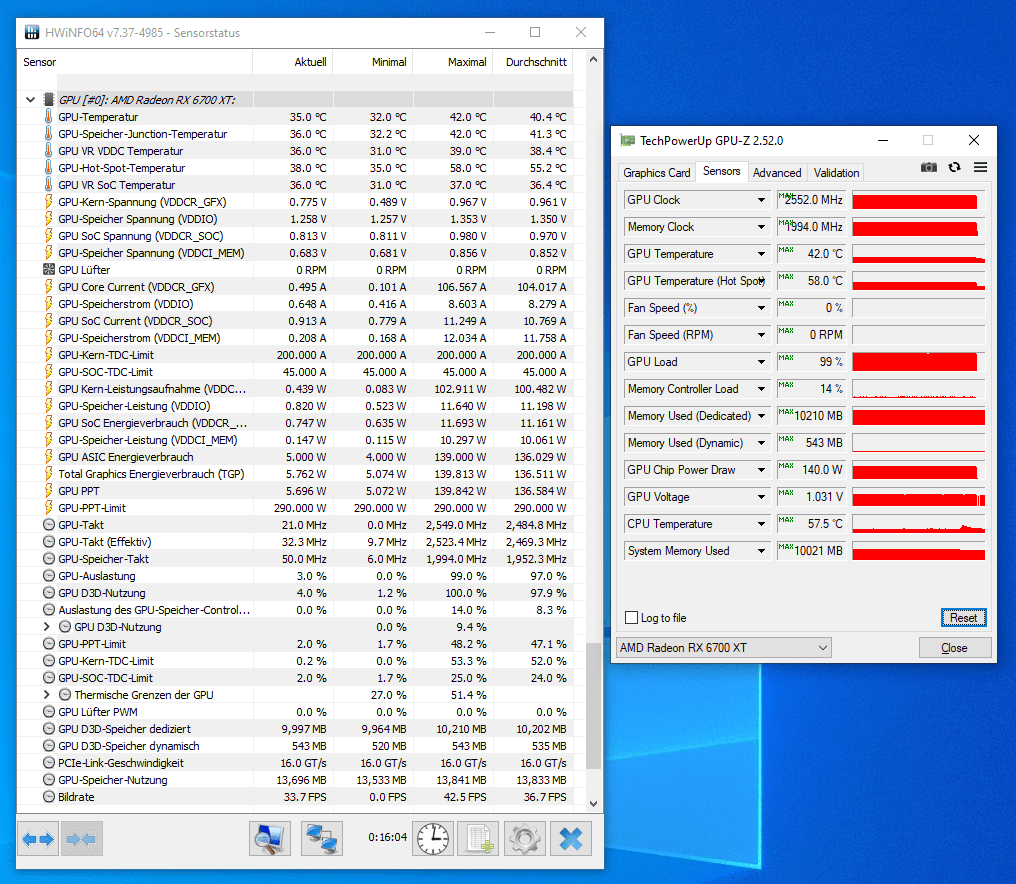The image size is (1016, 884).
Task: Open the Fan Speed (%) dropdown
Action: [x=761, y=308]
